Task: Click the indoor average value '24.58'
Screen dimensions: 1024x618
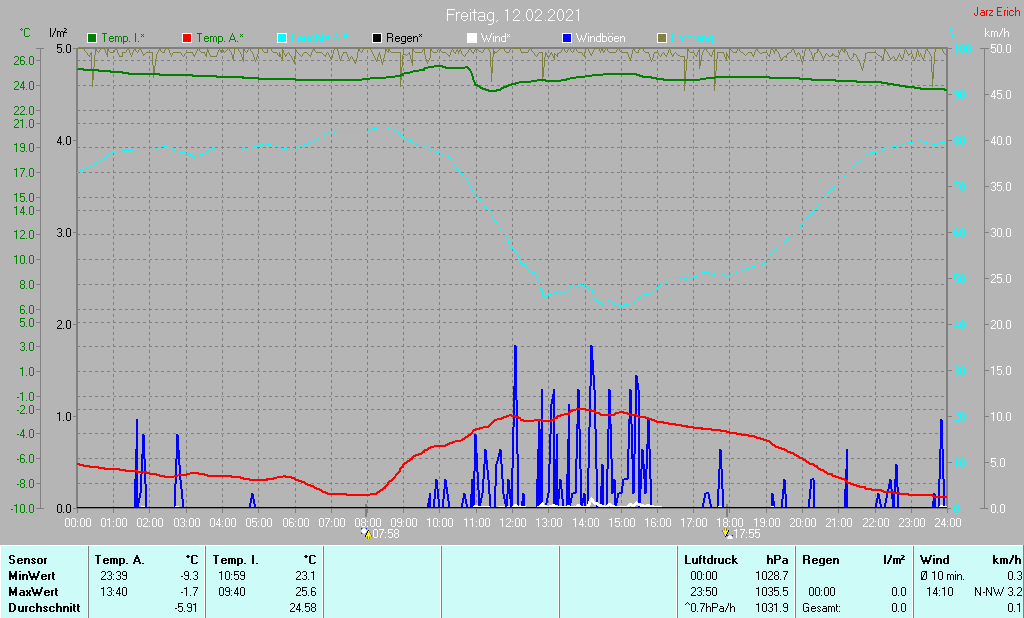Action: coord(303,608)
